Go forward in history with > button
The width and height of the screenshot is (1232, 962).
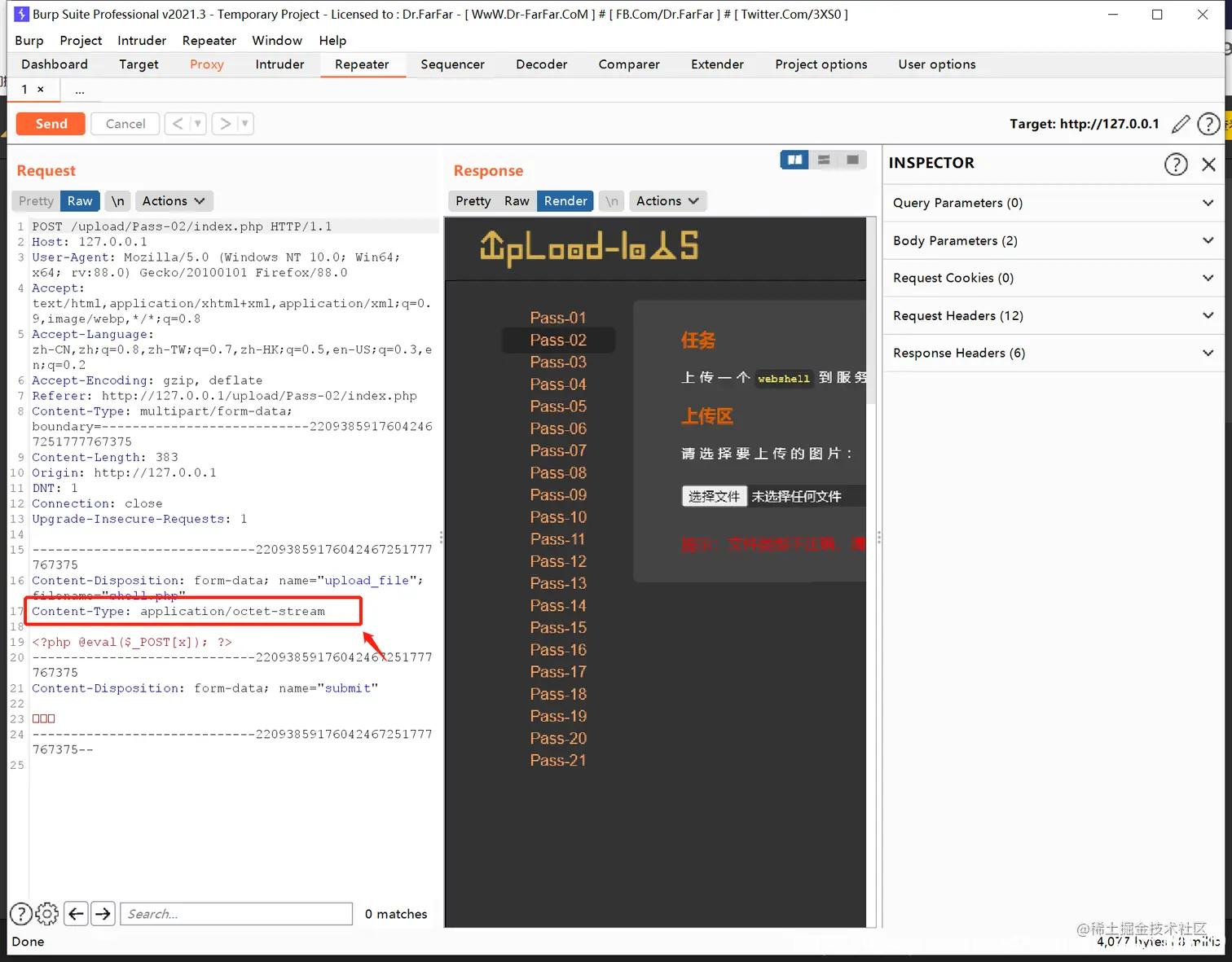tap(226, 124)
